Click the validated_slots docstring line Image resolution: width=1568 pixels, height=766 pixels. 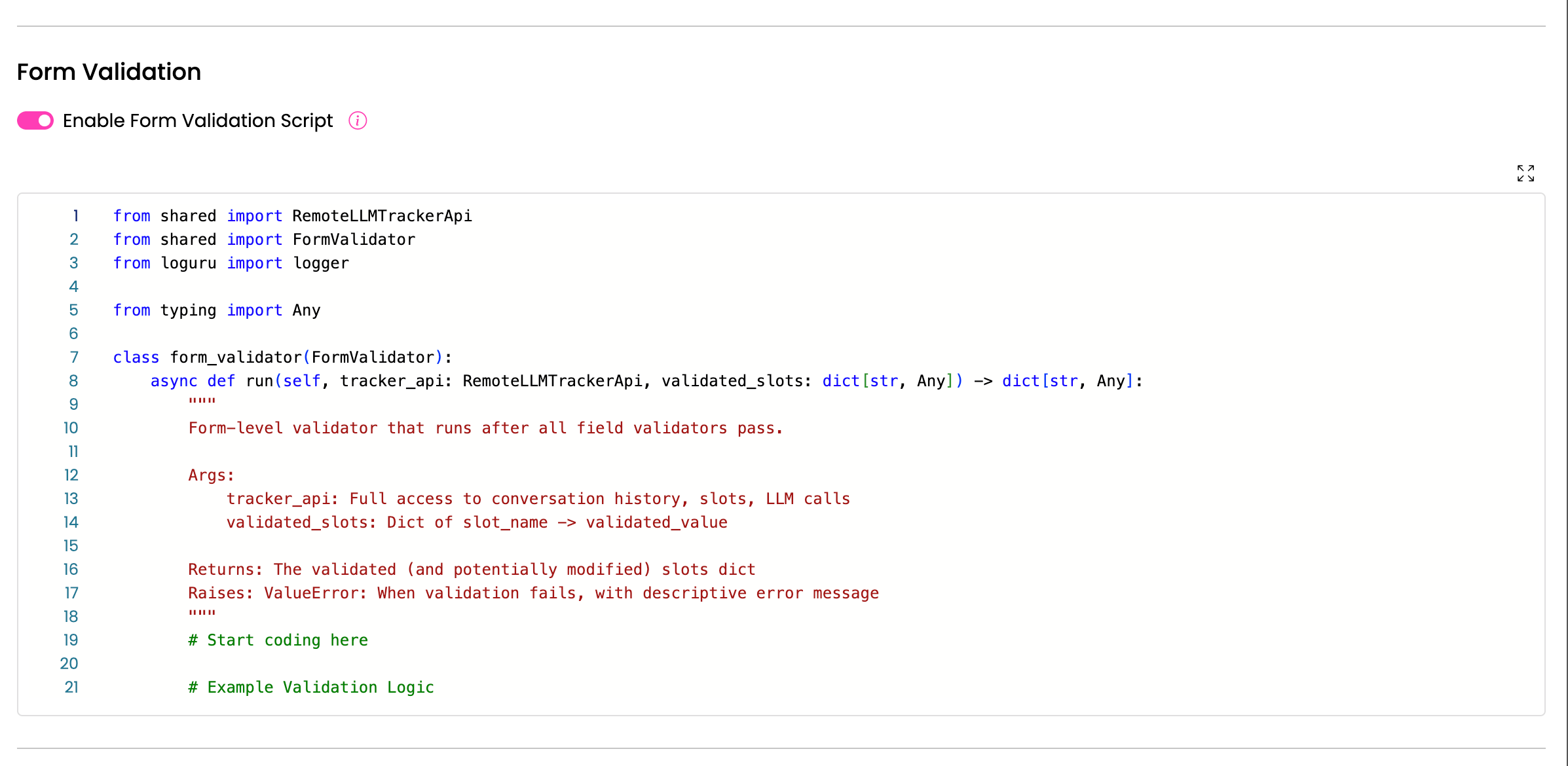coord(477,522)
